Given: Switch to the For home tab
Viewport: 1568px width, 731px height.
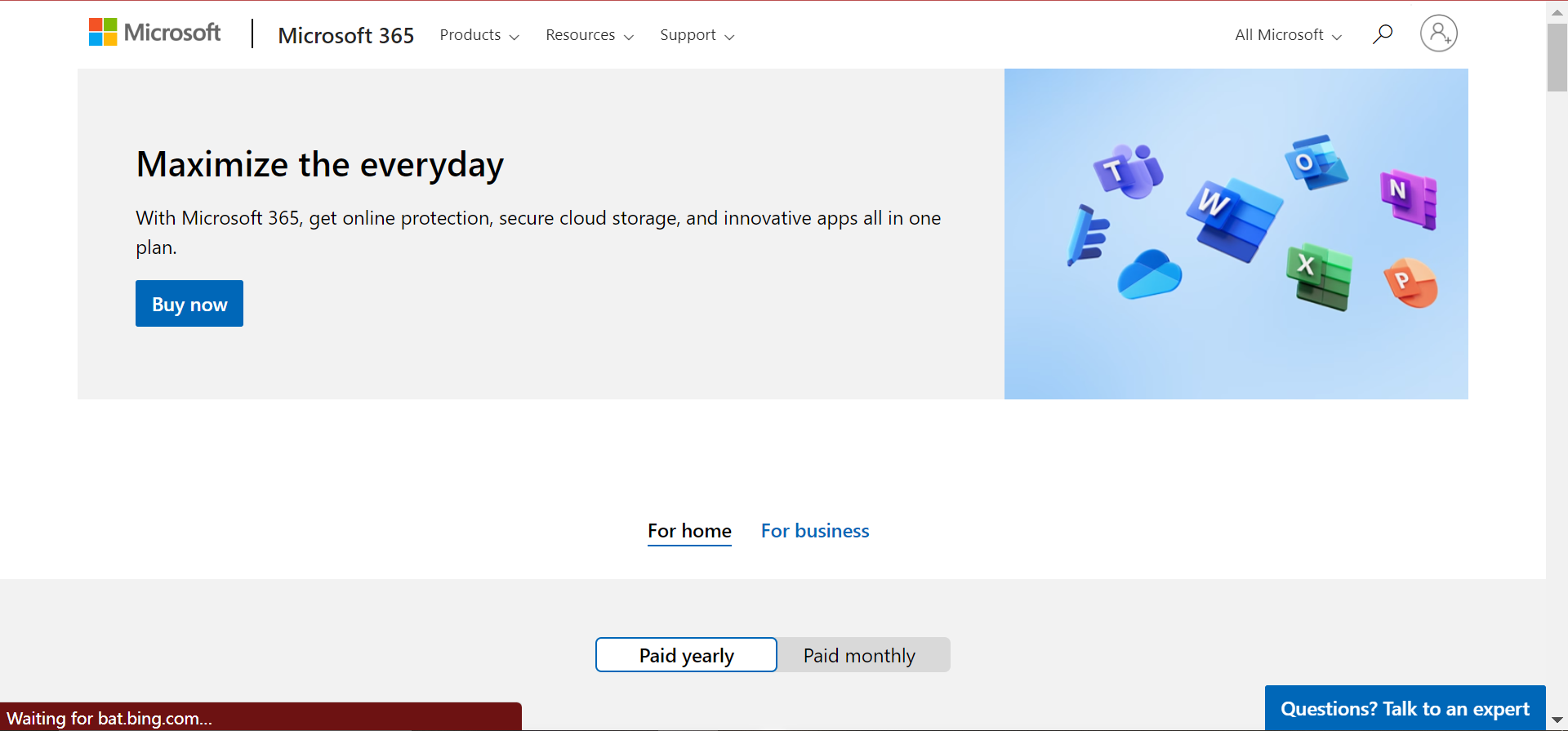Looking at the screenshot, I should (689, 531).
